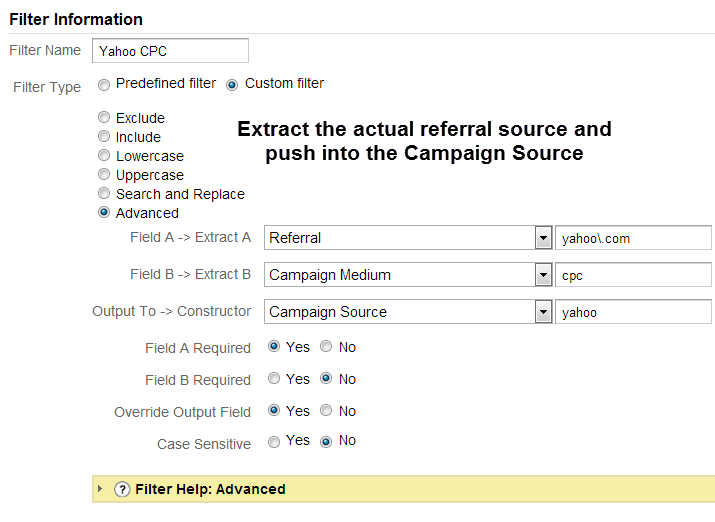
Task: Set Field B Required to Yes
Action: [x=274, y=378]
